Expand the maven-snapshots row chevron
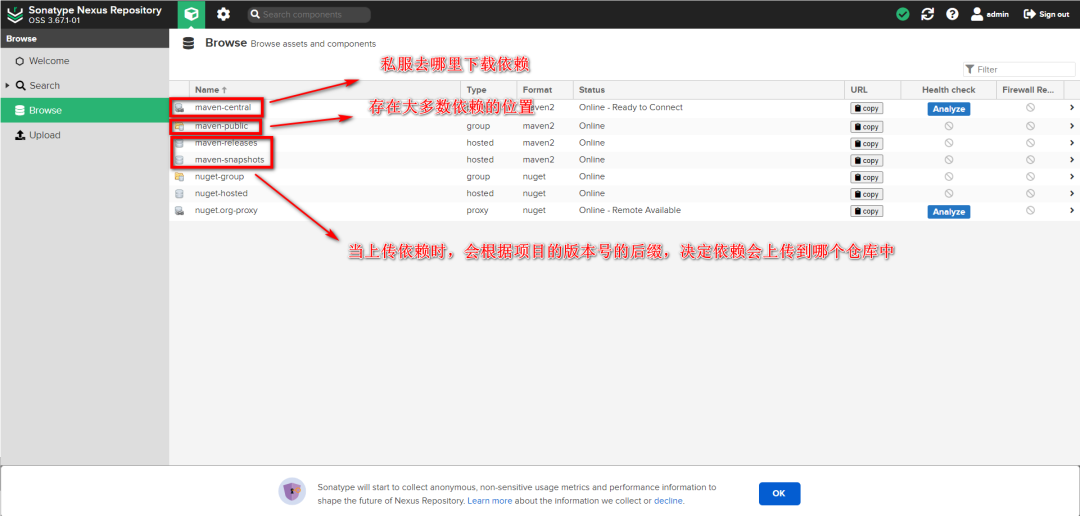 1072,160
